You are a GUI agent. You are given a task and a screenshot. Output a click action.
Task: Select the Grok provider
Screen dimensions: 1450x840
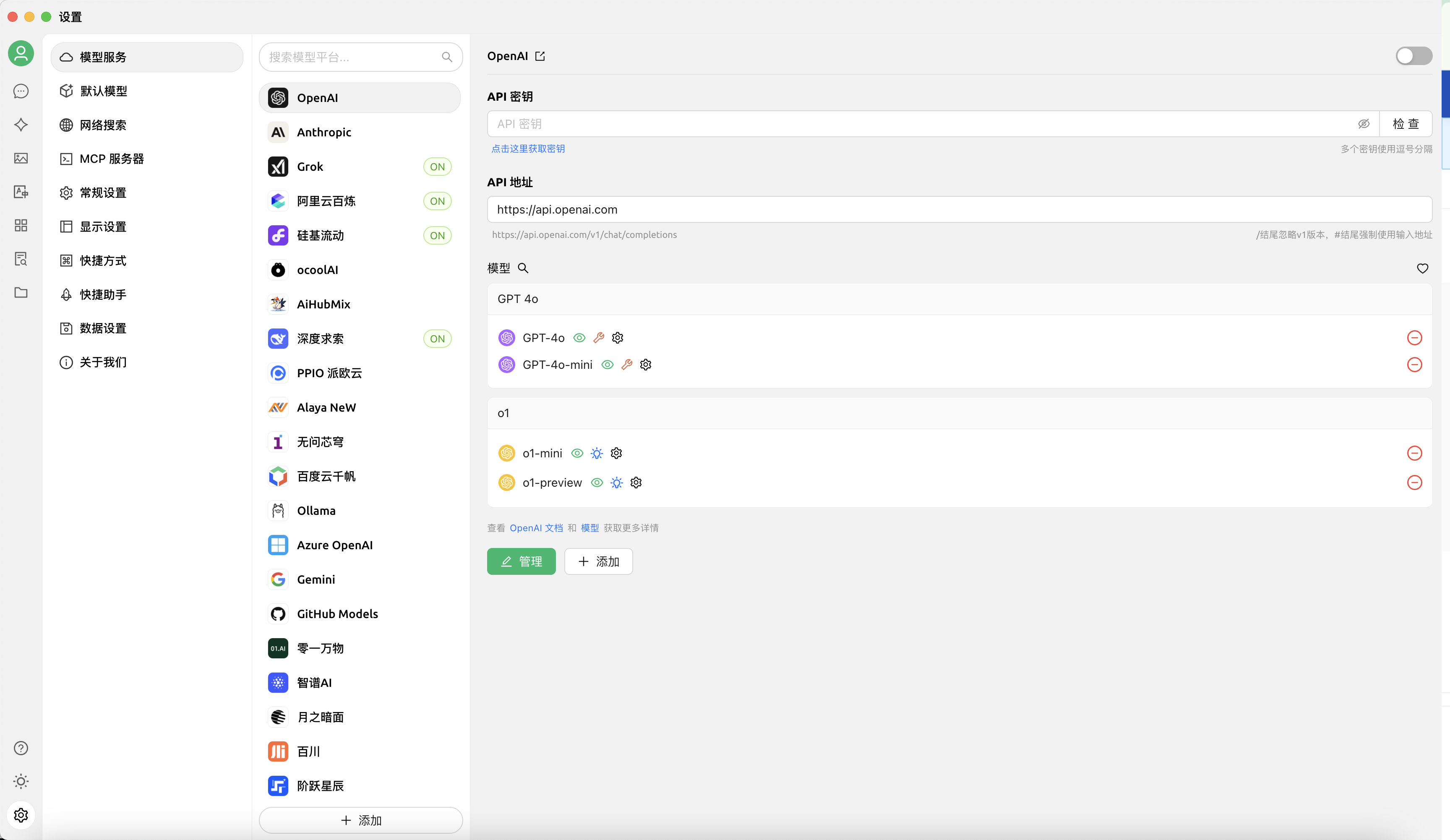360,167
